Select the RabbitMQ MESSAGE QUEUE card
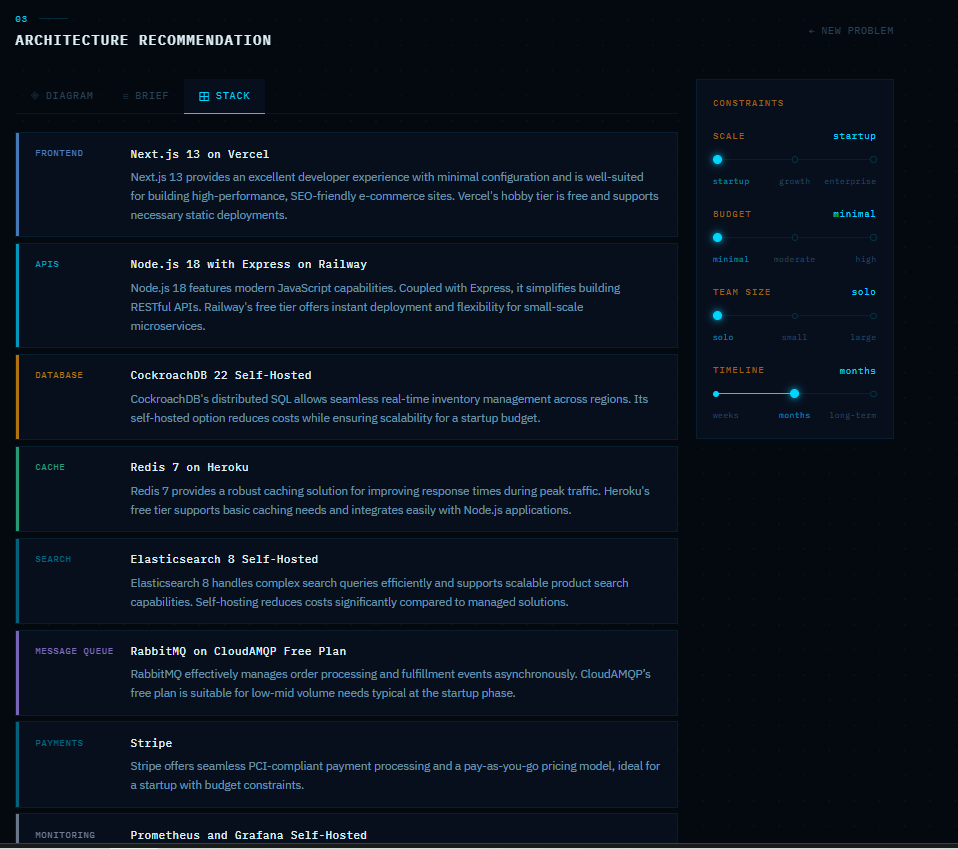The image size is (958, 849). (x=345, y=672)
